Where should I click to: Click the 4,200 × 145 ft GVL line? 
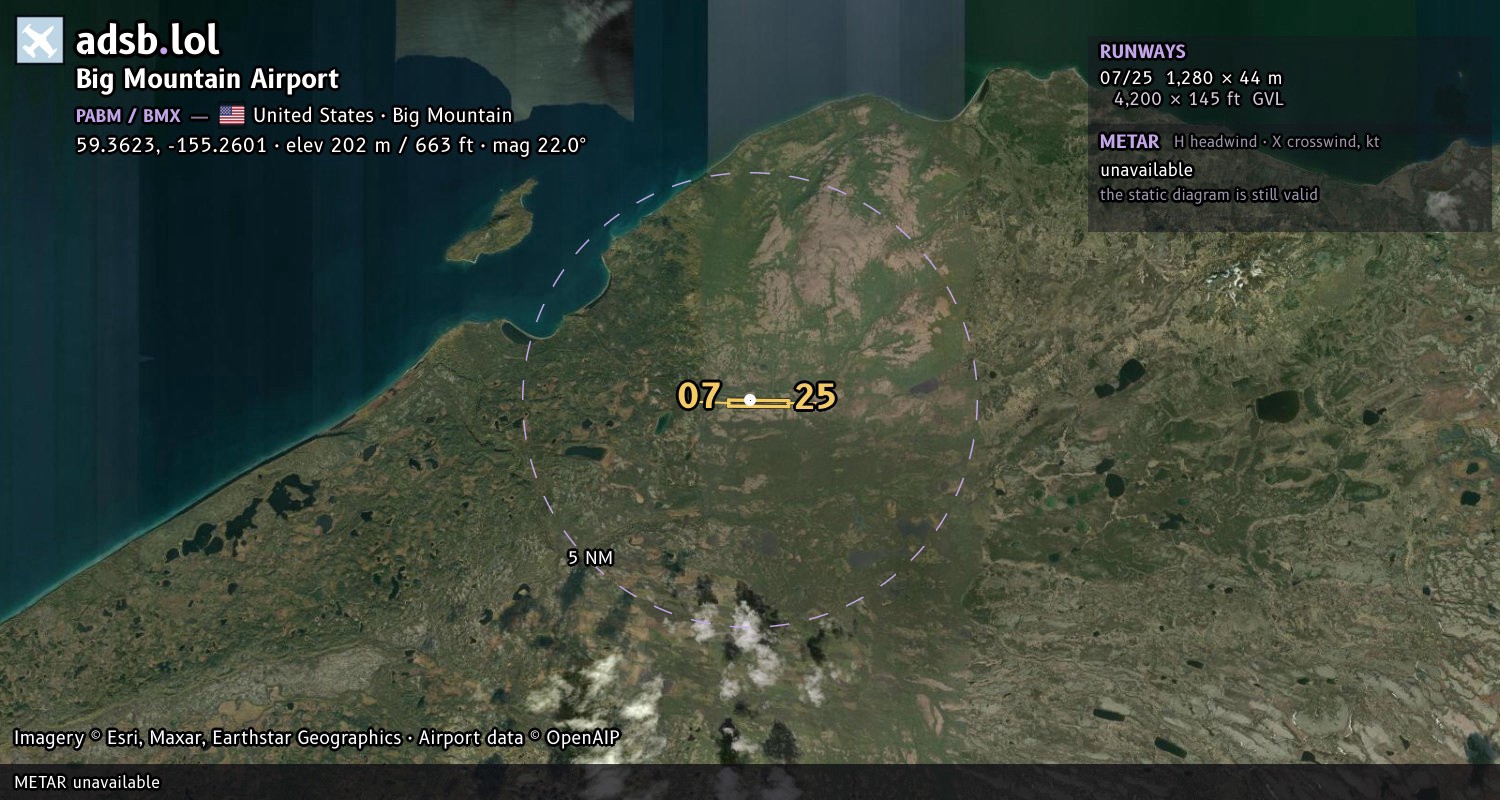click(x=1198, y=99)
